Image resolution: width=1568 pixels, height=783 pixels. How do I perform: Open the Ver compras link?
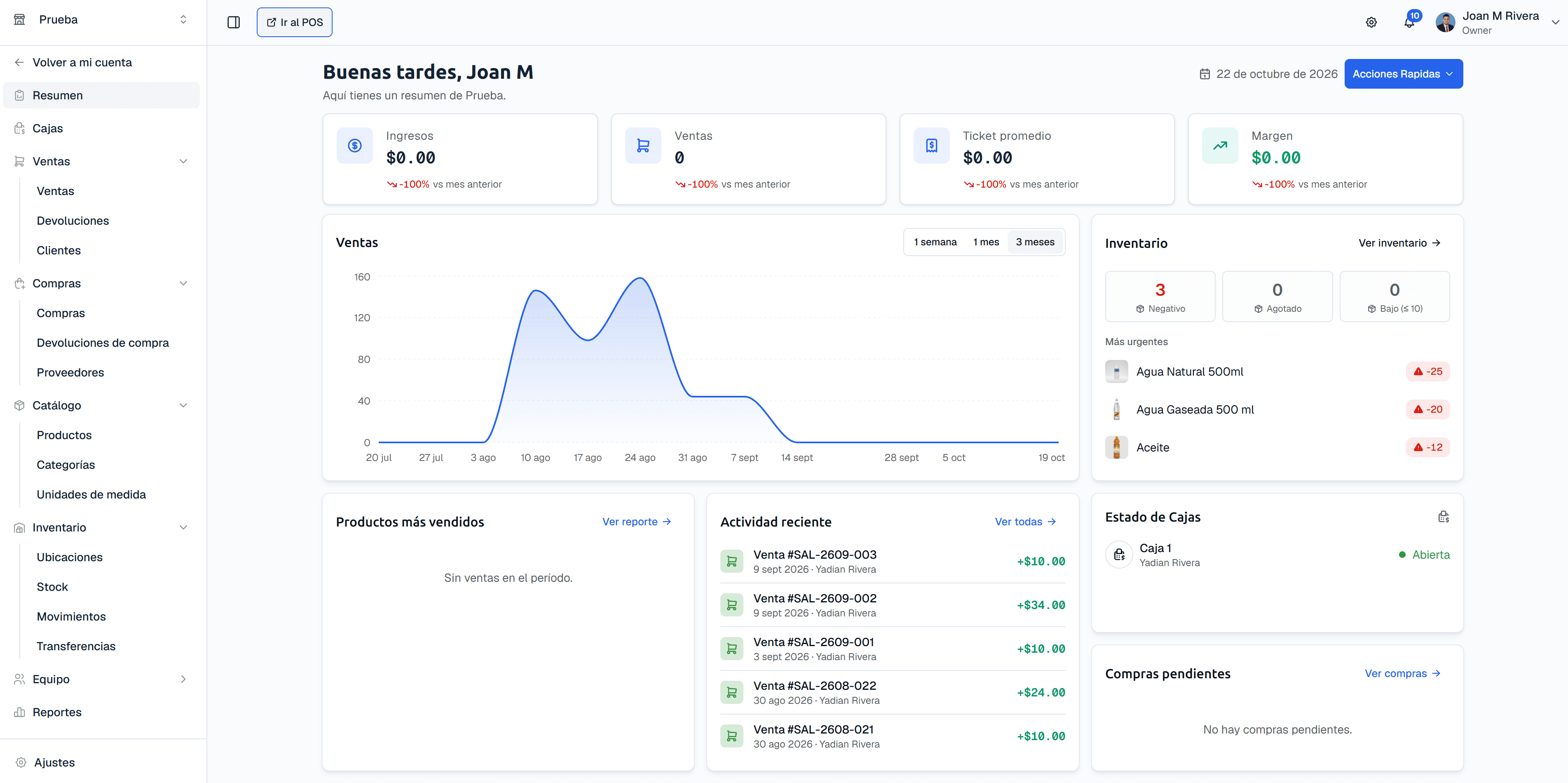1402,673
